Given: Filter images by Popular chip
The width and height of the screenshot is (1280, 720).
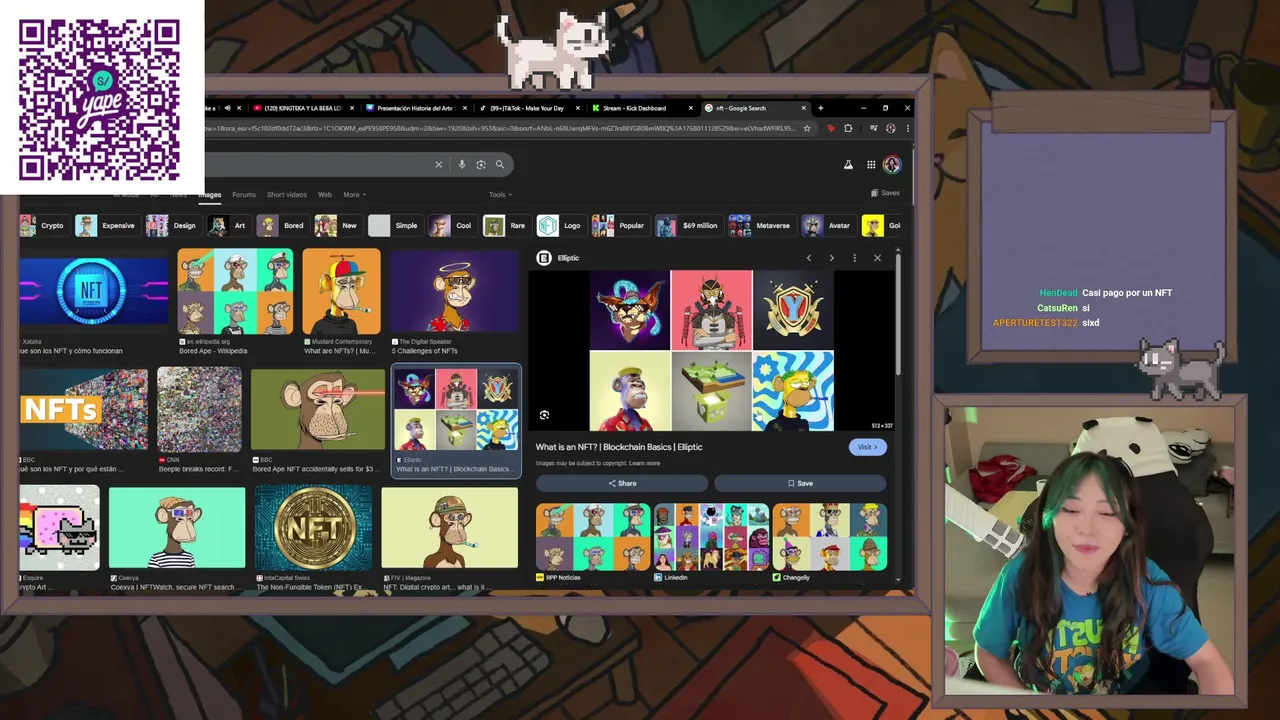Looking at the screenshot, I should point(619,226).
